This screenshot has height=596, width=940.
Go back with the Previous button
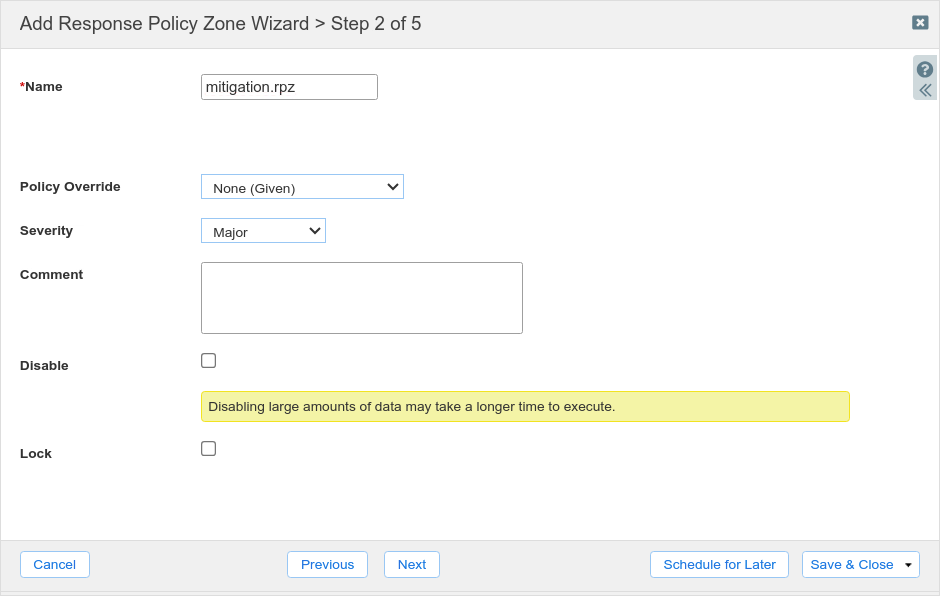tap(327, 565)
